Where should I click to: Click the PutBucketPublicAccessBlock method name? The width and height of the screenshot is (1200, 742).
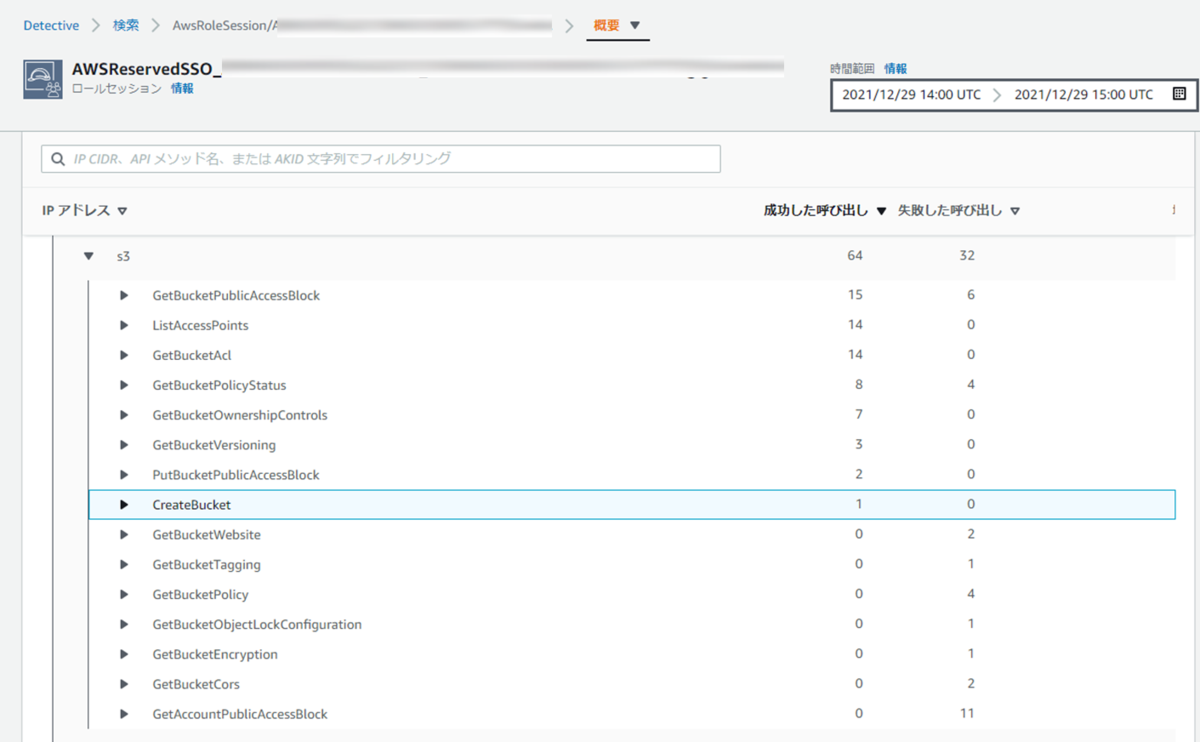point(236,475)
